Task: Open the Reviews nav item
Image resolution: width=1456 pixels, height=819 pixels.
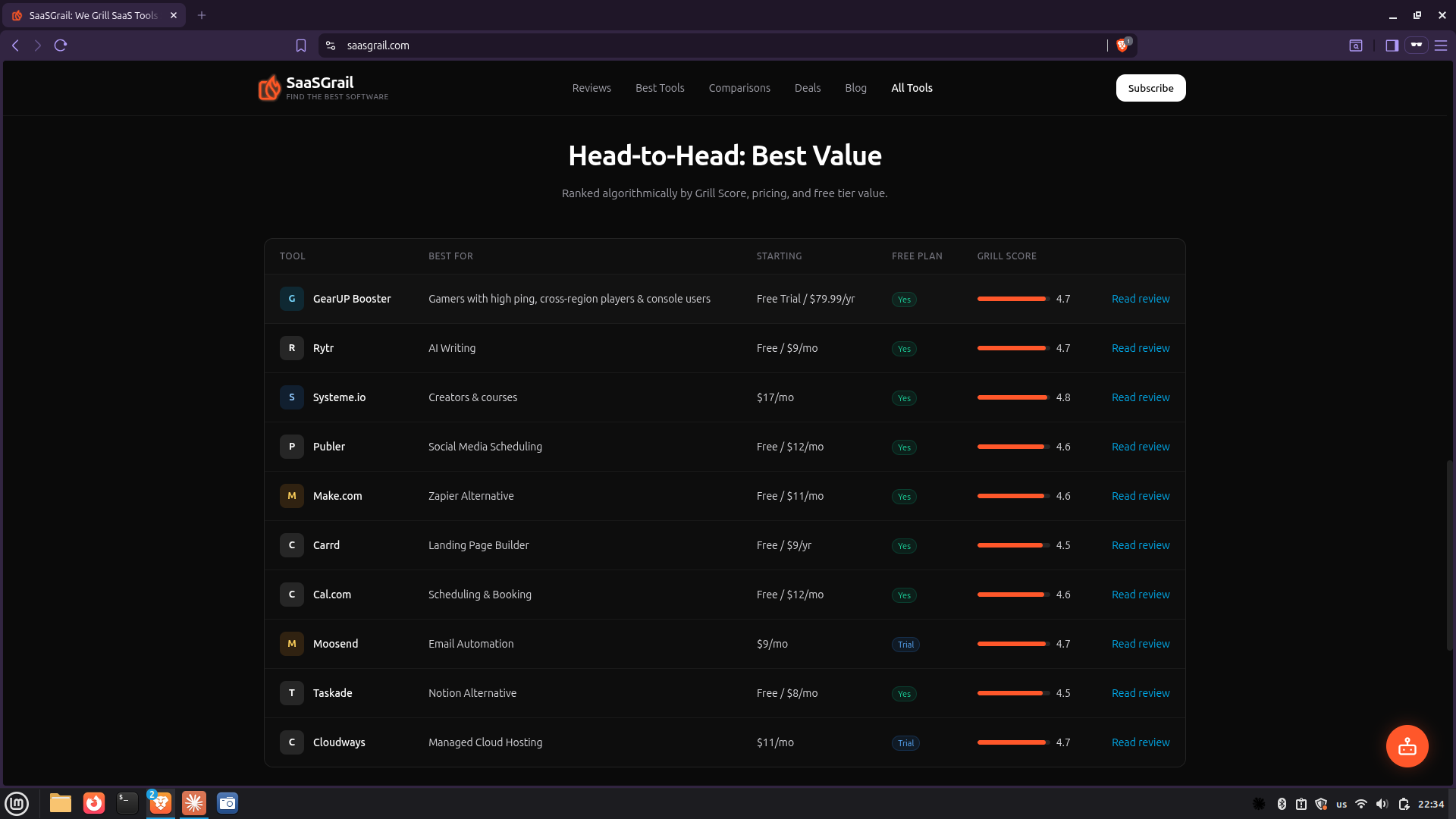Action: click(591, 88)
